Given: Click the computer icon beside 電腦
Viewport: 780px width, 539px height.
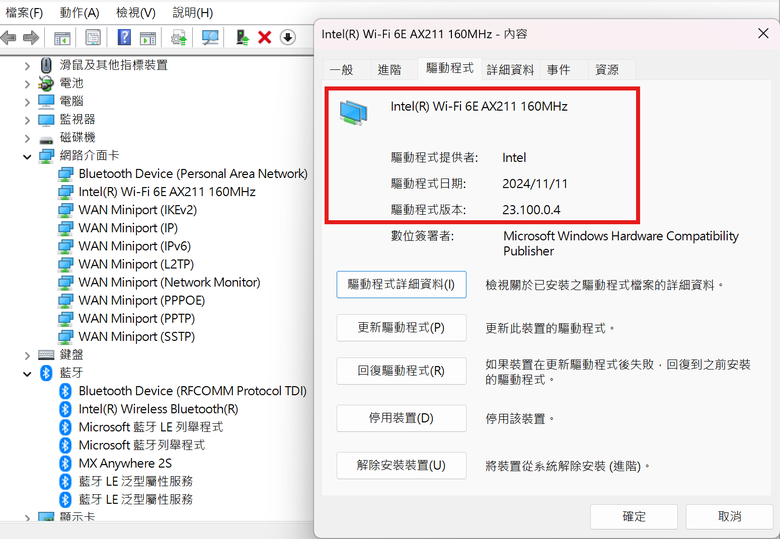Looking at the screenshot, I should tap(46, 101).
